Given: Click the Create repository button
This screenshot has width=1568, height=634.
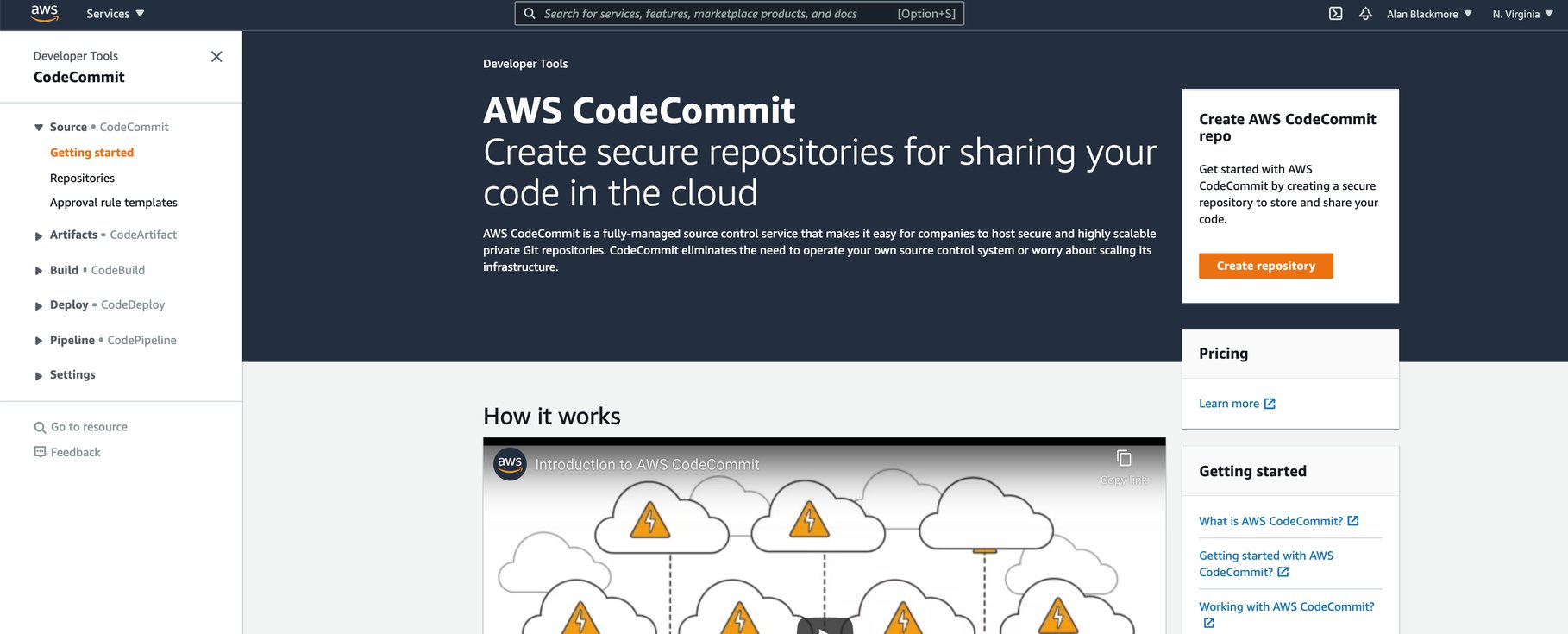Looking at the screenshot, I should 1265,266.
